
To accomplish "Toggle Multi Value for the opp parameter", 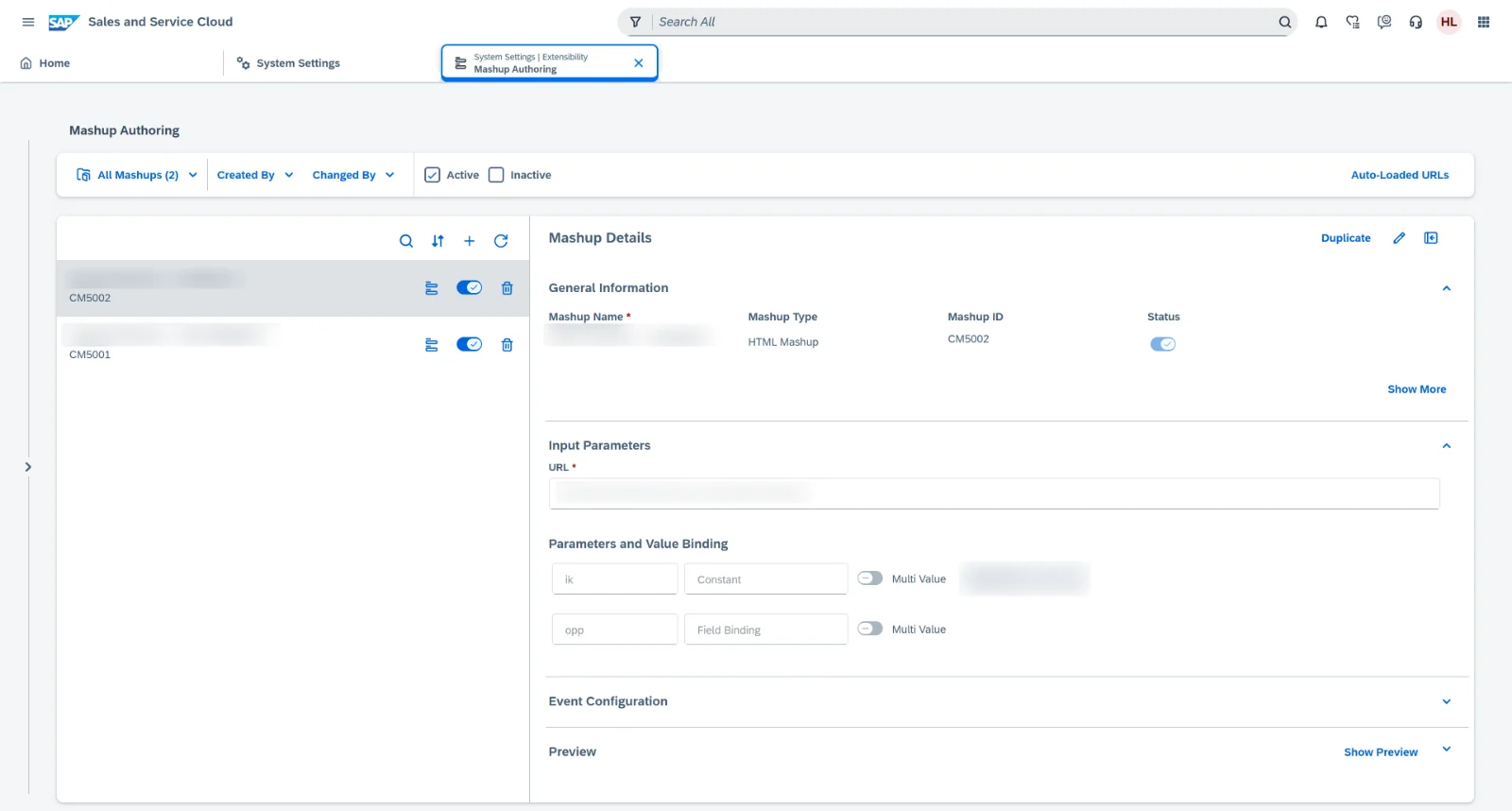I will click(x=870, y=629).
